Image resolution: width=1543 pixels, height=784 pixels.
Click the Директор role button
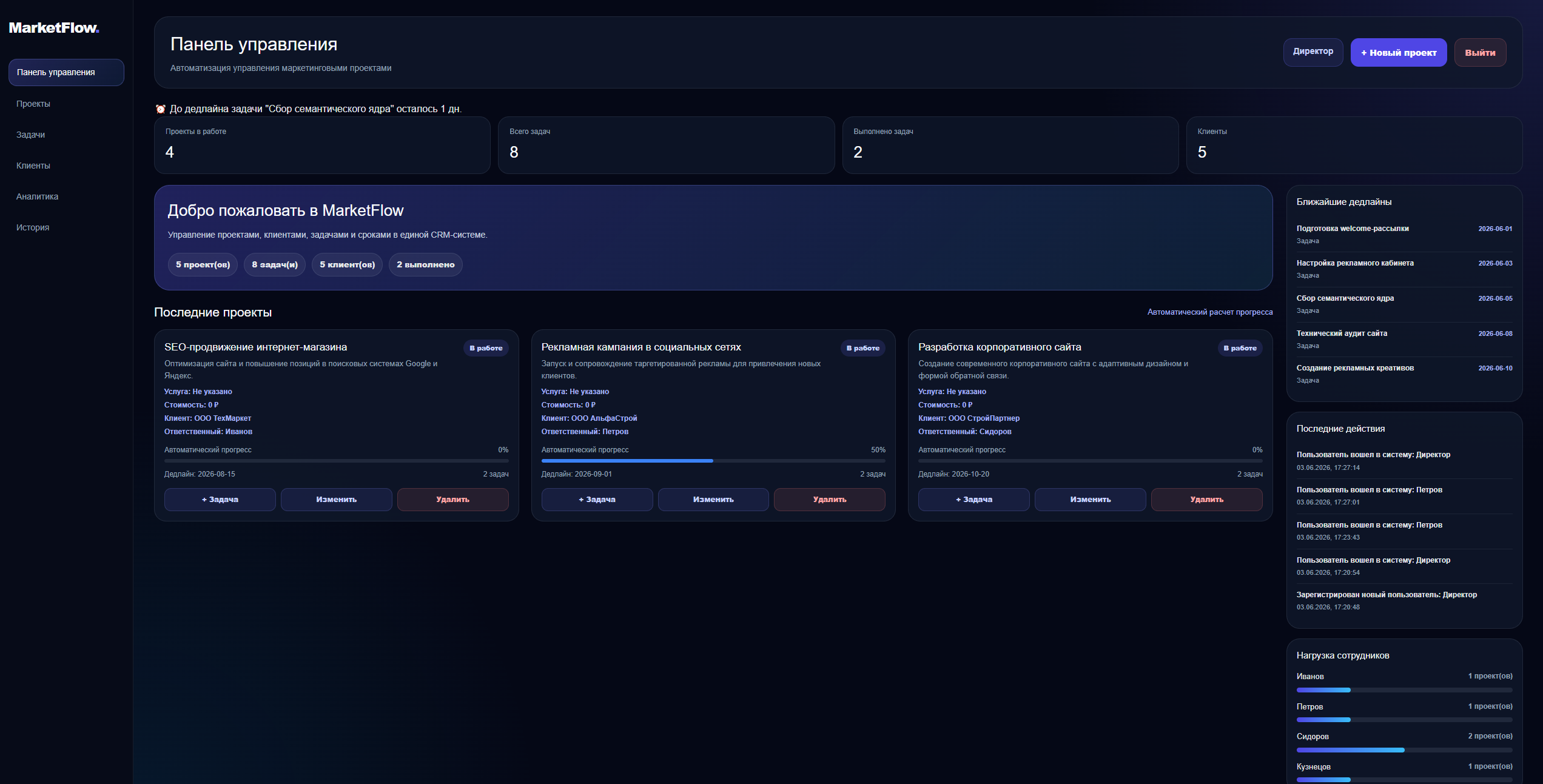coord(1313,52)
